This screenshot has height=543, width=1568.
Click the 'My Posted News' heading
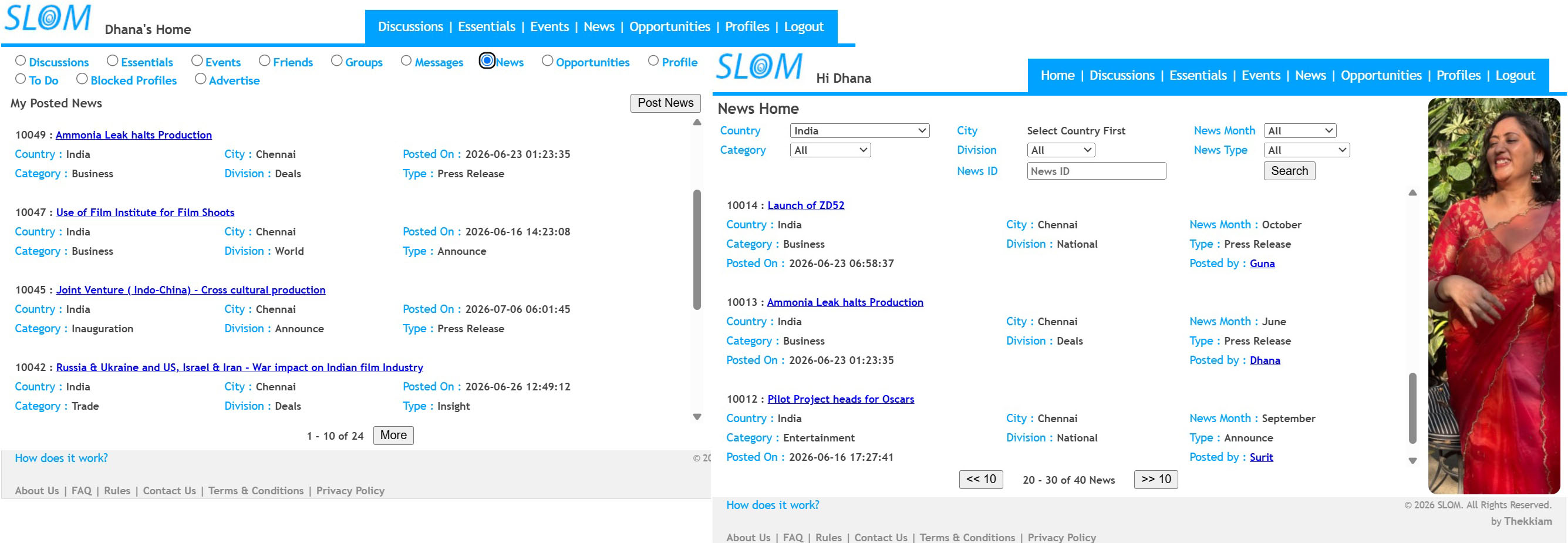pyautogui.click(x=56, y=103)
